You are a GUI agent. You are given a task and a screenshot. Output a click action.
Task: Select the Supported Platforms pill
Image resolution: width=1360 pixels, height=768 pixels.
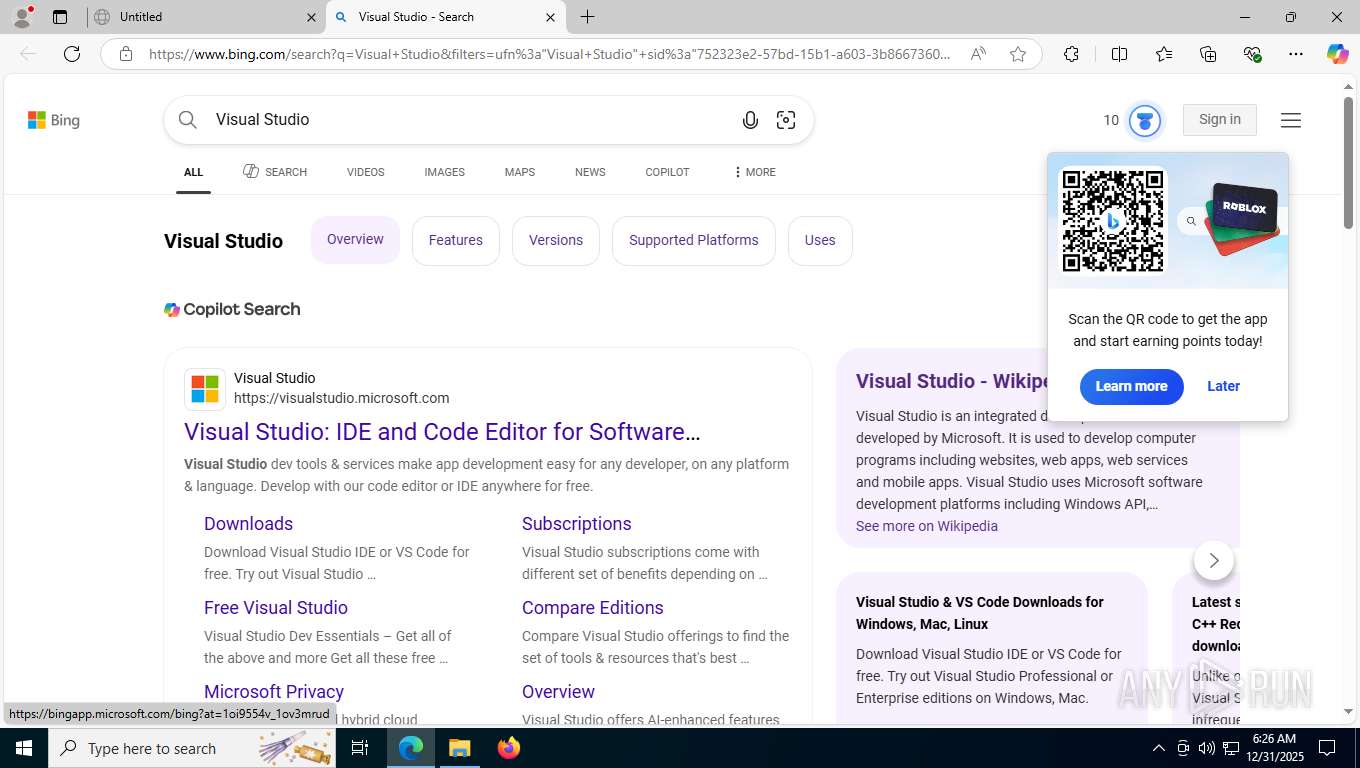click(694, 240)
